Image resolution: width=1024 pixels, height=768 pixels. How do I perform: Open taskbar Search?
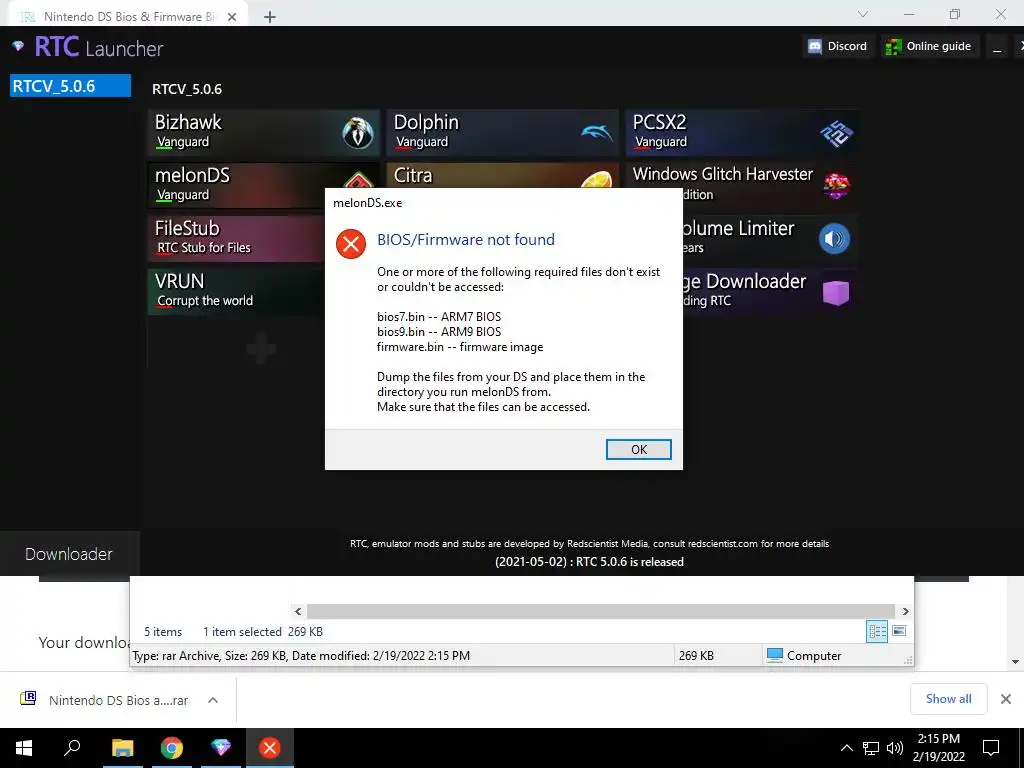(72, 748)
